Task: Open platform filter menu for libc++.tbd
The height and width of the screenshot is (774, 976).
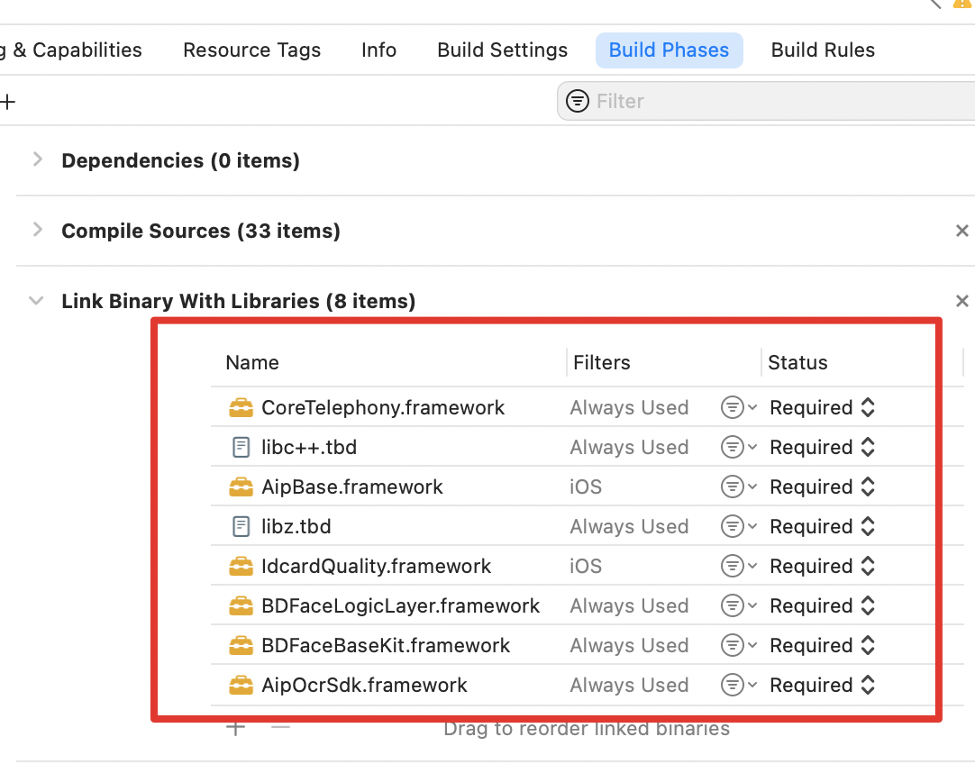Action: (738, 447)
